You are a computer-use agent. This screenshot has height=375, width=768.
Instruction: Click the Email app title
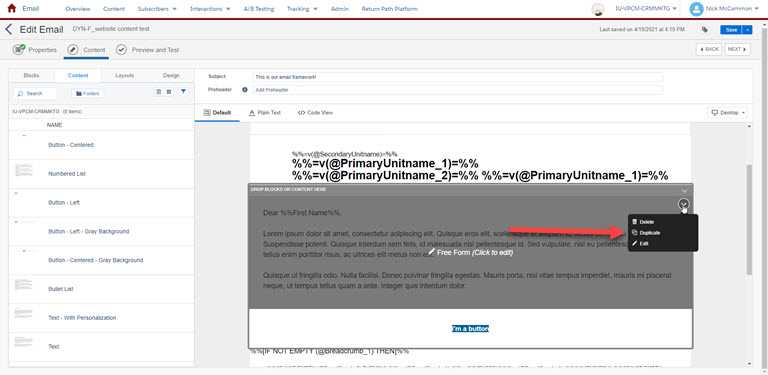[x=31, y=8]
